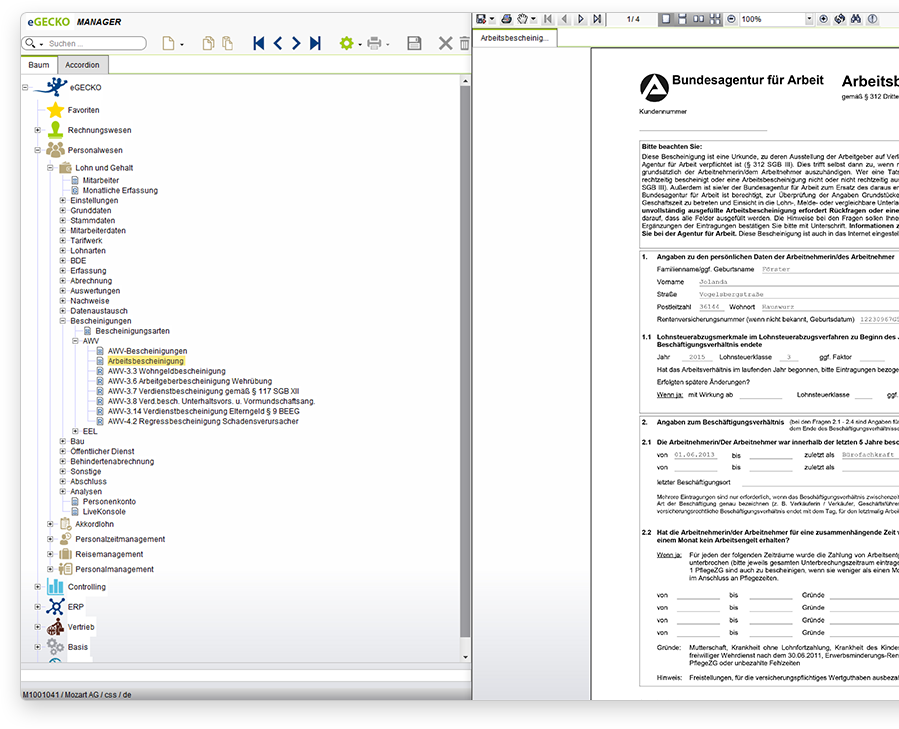The width and height of the screenshot is (899, 729).
Task: Open AWV-4.2 Regressbescheinigung Schadensverursacher
Action: coord(203,421)
